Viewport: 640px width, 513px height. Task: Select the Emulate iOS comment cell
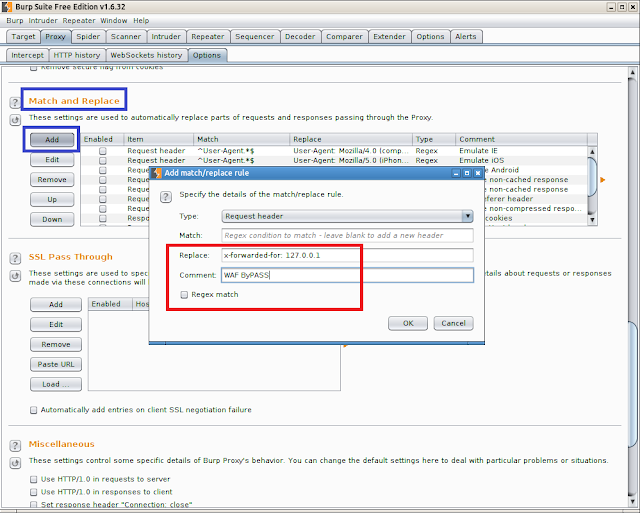521,160
